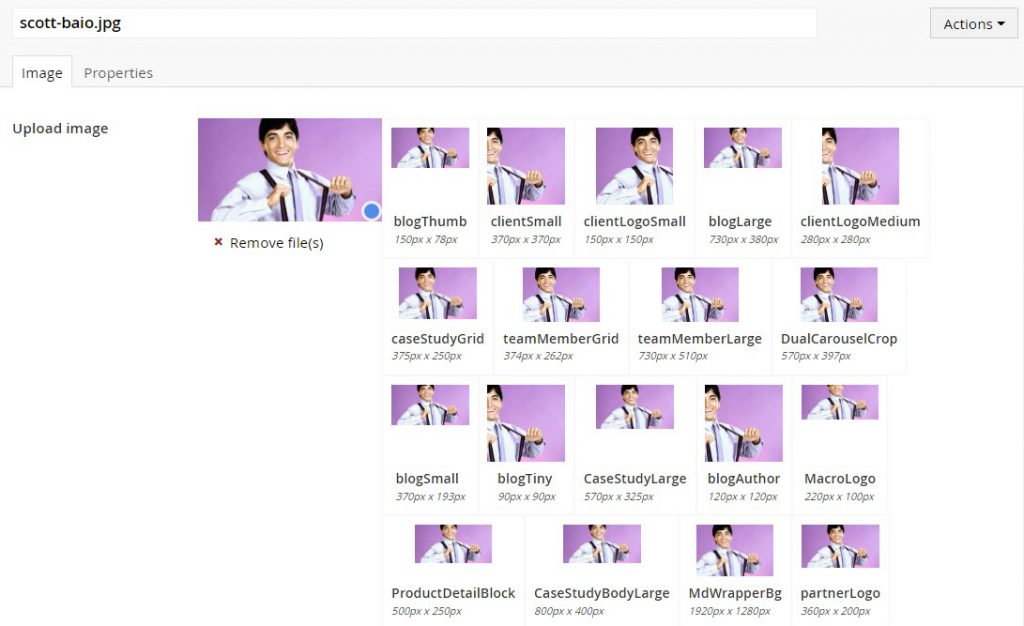Viewport: 1024px width, 626px height.
Task: Select the blogLarge crop thumbnail
Action: click(x=742, y=148)
